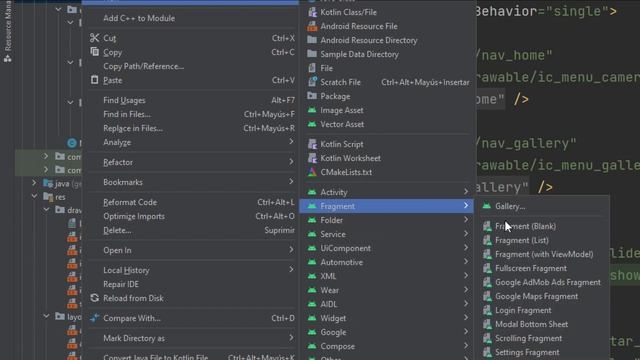The image size is (640, 360).
Task: Open the Resource Manager side panel icon
Action: click(x=7, y=59)
